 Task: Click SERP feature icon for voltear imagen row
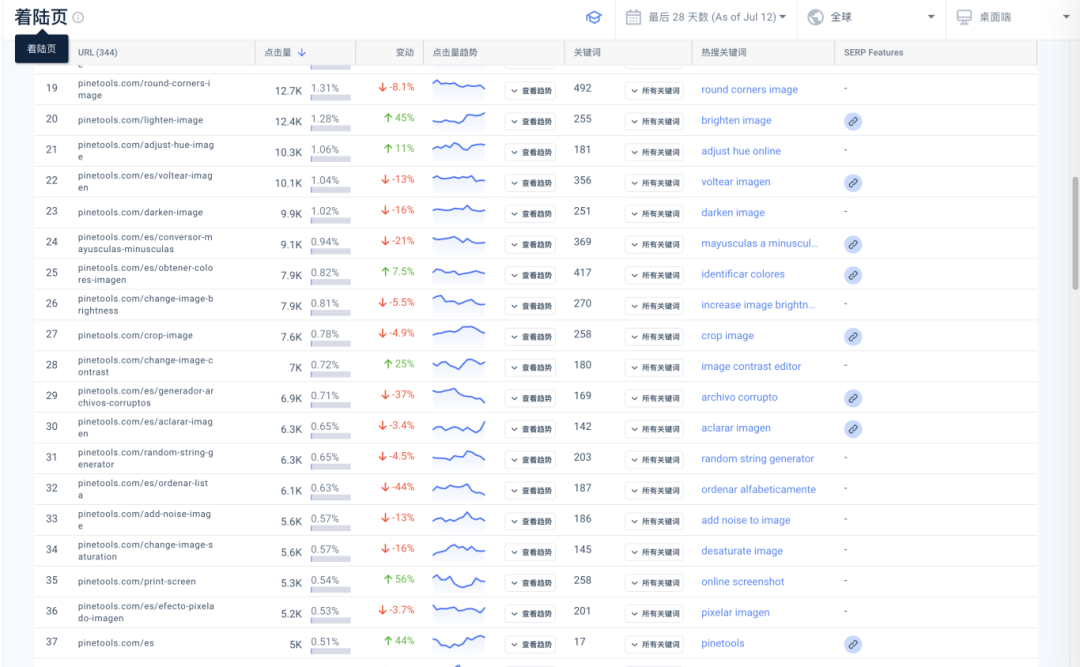point(852,183)
